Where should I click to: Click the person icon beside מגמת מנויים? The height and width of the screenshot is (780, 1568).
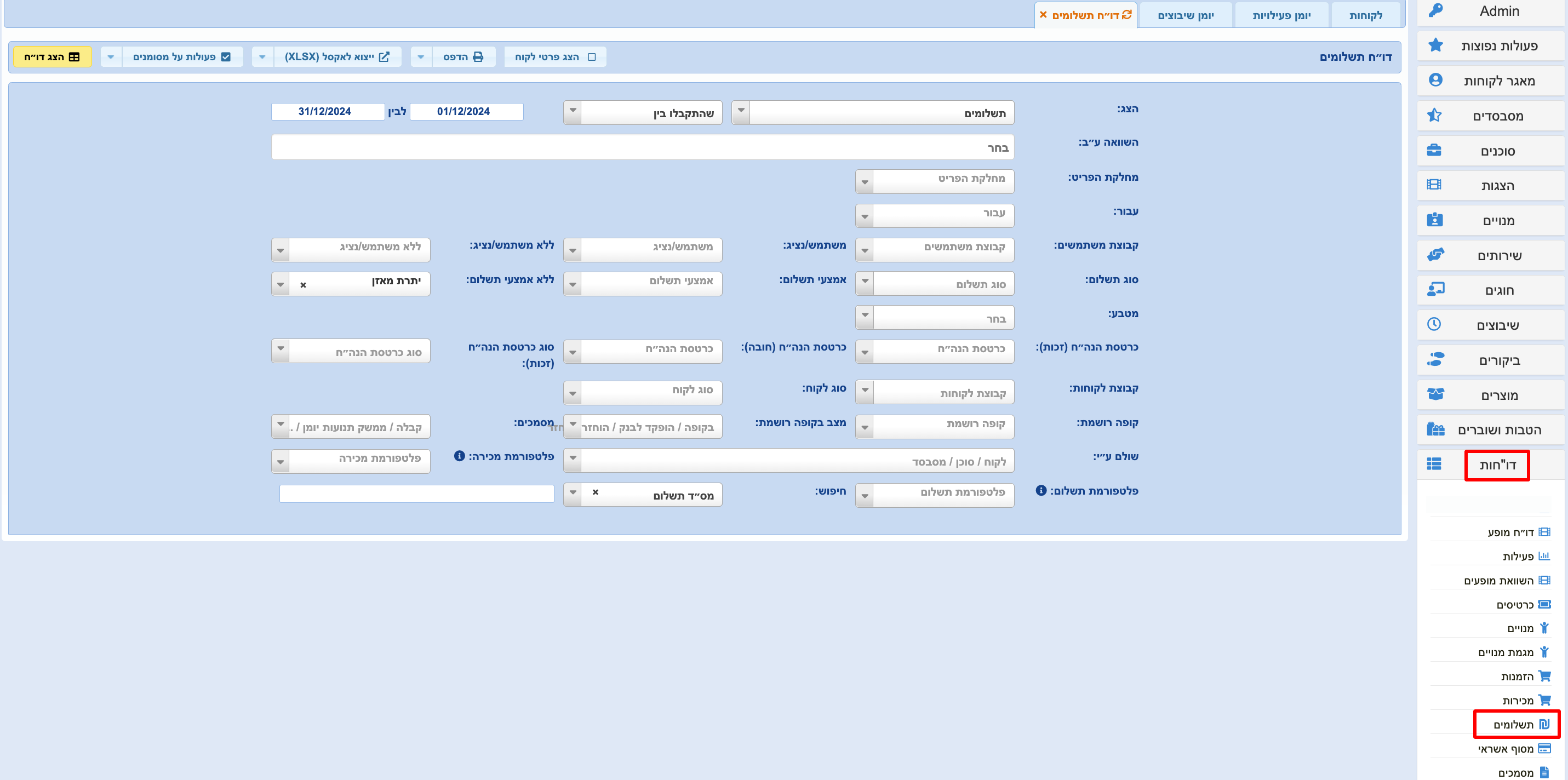[1544, 652]
